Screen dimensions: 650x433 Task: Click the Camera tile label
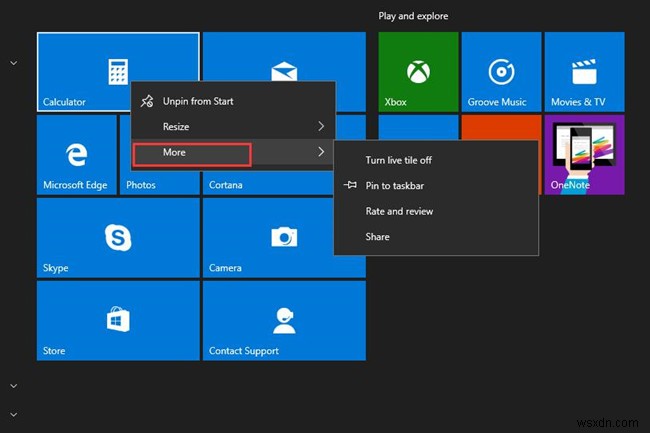pos(225,268)
